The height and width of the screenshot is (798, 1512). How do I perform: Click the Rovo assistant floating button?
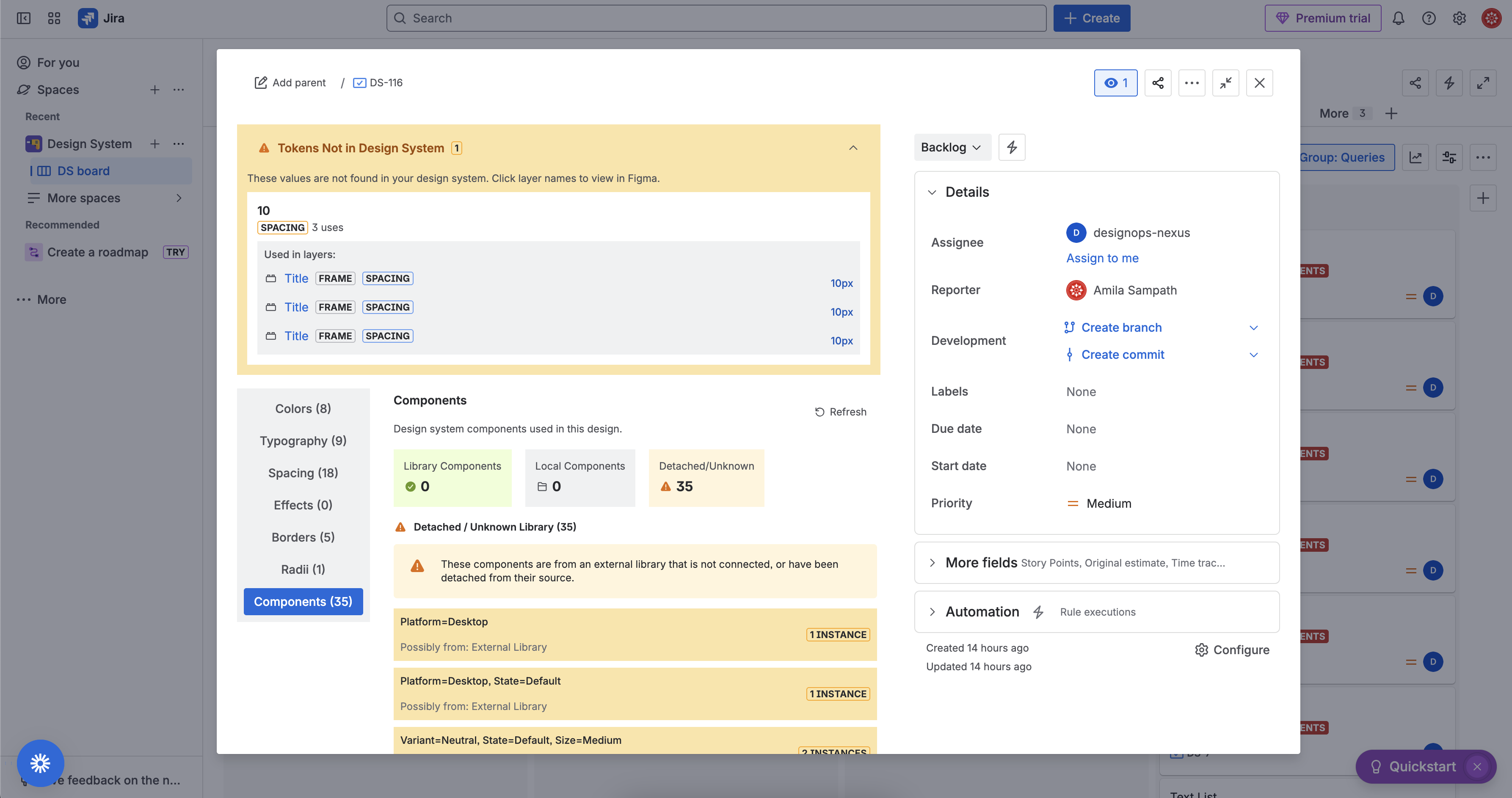click(x=41, y=763)
